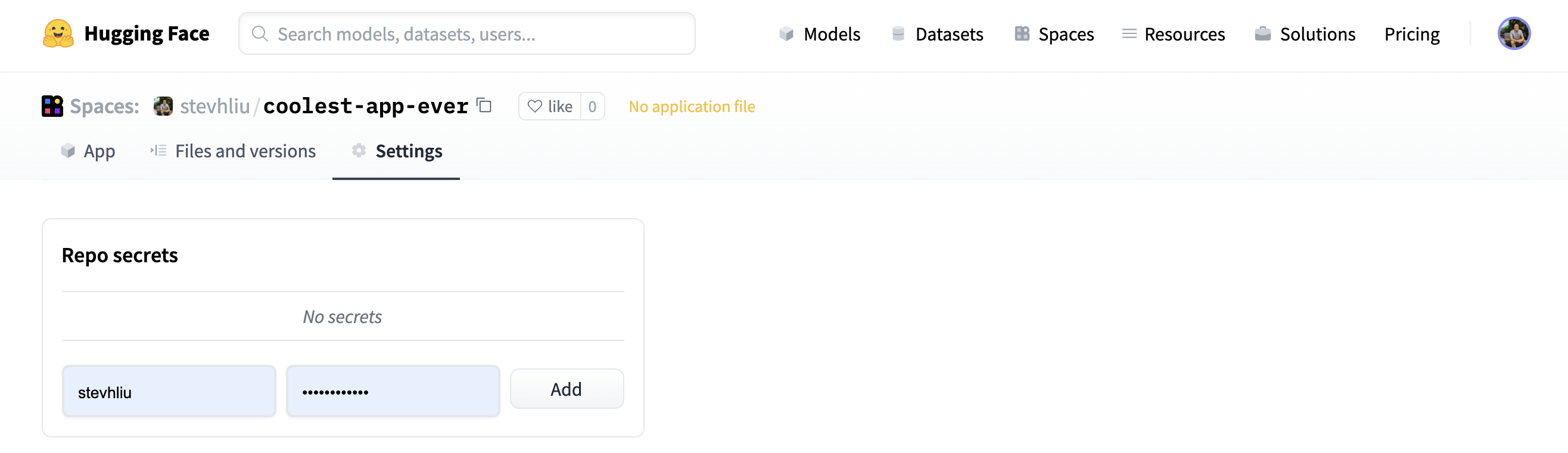Image resolution: width=1568 pixels, height=453 pixels.
Task: Click the Spaces: breadcrumb label
Action: point(105,106)
